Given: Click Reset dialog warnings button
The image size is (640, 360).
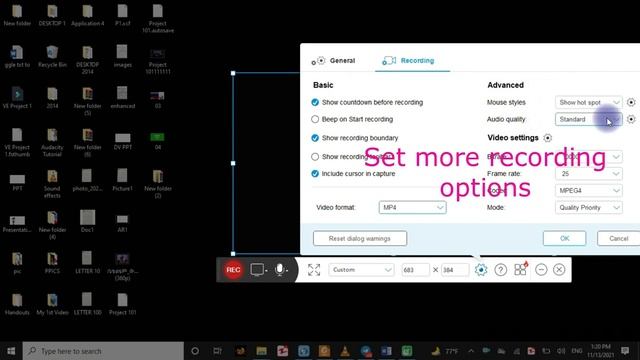Looking at the screenshot, I should 360,238.
